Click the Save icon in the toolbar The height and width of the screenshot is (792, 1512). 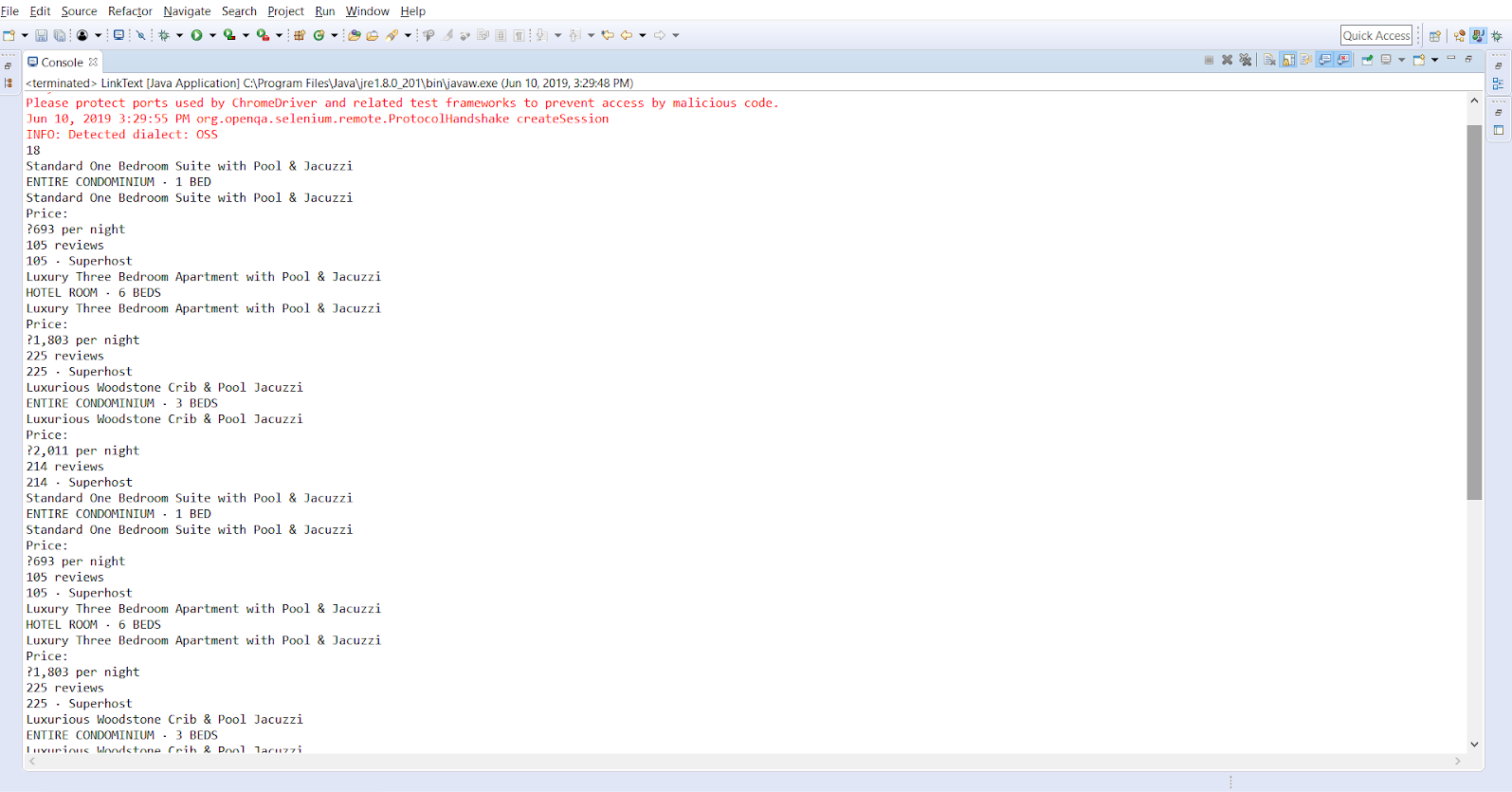[41, 35]
